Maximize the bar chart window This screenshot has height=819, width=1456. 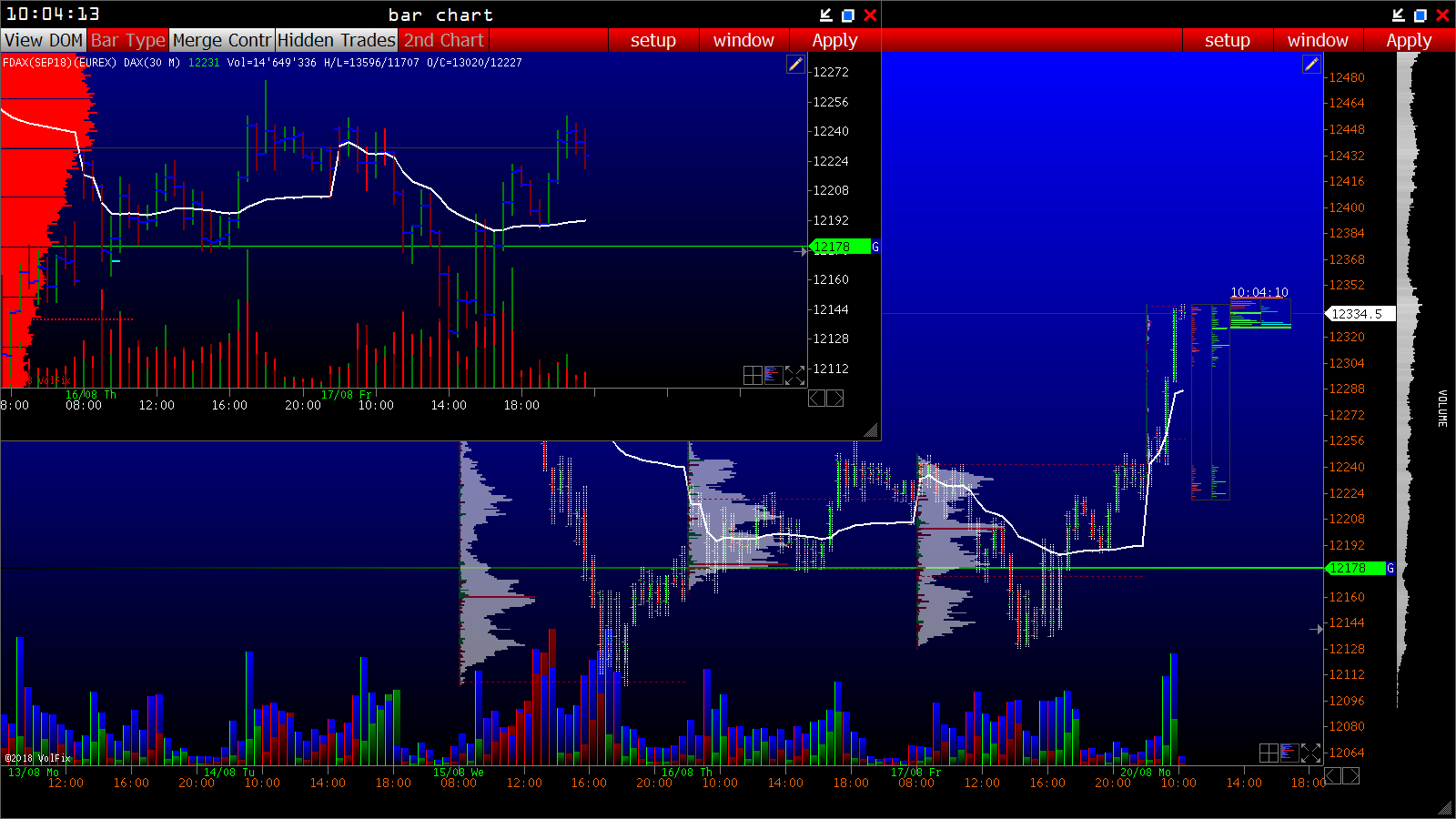848,15
